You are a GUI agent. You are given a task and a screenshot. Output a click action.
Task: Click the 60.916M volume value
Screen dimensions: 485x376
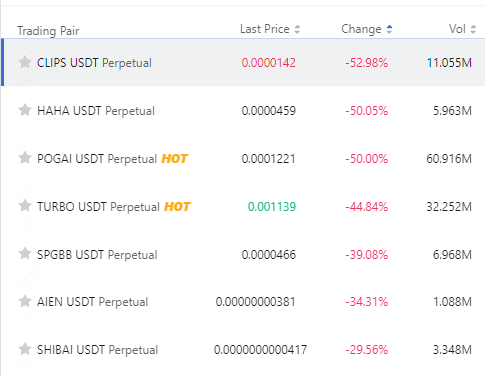coord(449,159)
